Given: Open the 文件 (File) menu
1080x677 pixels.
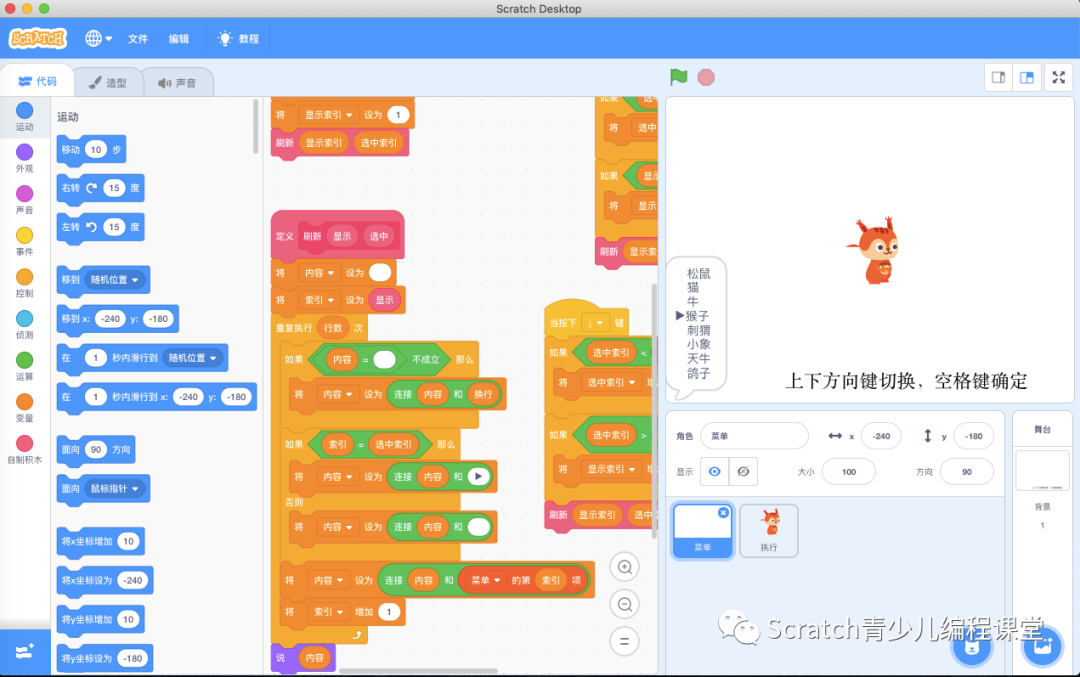Looking at the screenshot, I should (138, 39).
